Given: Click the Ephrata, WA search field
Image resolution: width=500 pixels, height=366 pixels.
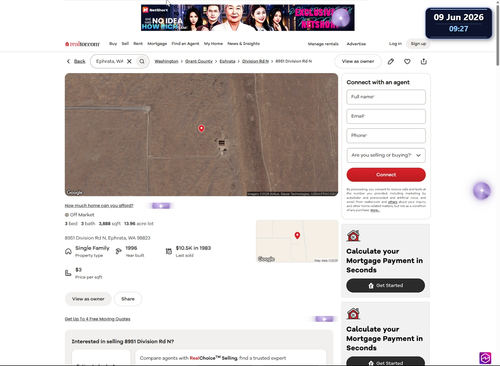Looking at the screenshot, I should point(110,61).
